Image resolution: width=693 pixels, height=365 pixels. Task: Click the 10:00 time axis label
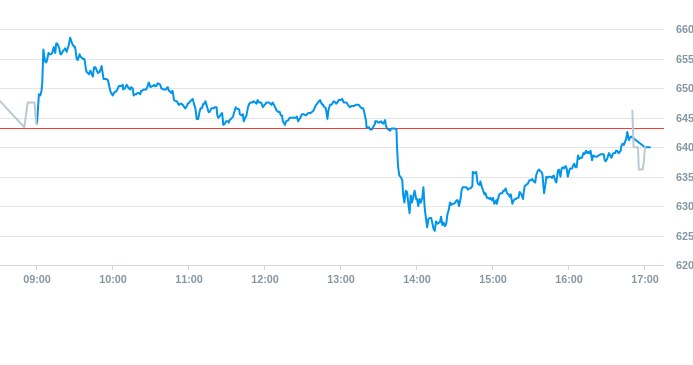tap(113, 280)
